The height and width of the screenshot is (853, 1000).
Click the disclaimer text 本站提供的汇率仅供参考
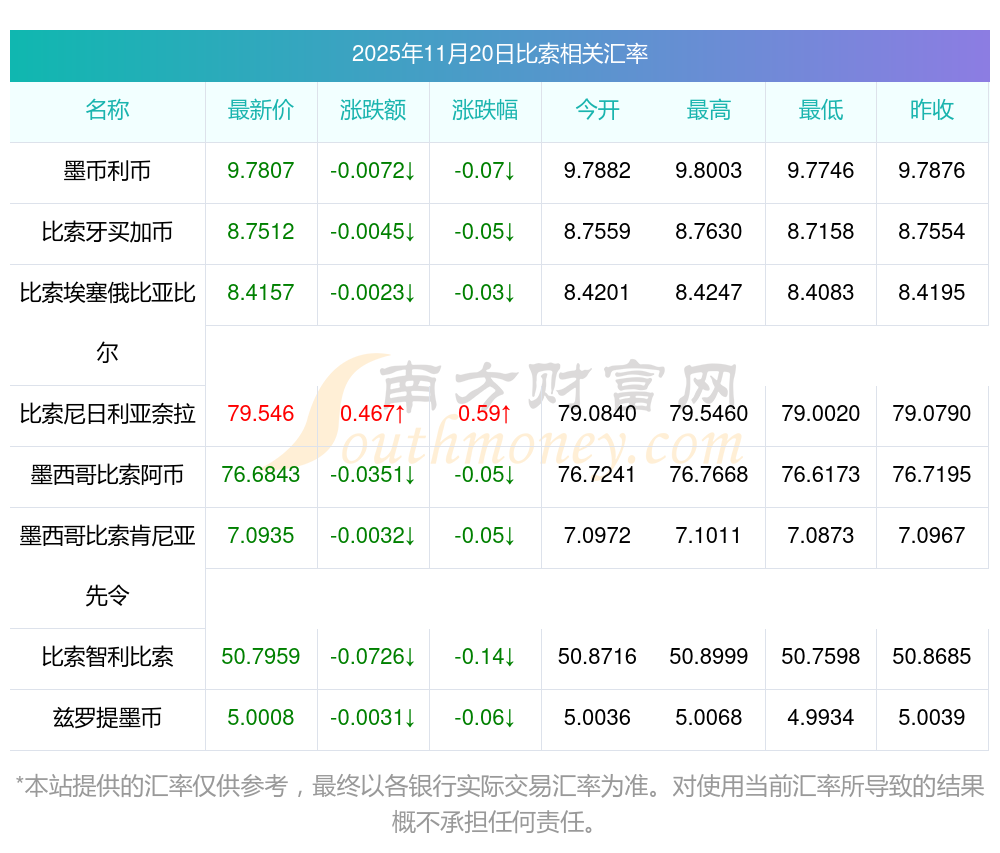[156, 786]
